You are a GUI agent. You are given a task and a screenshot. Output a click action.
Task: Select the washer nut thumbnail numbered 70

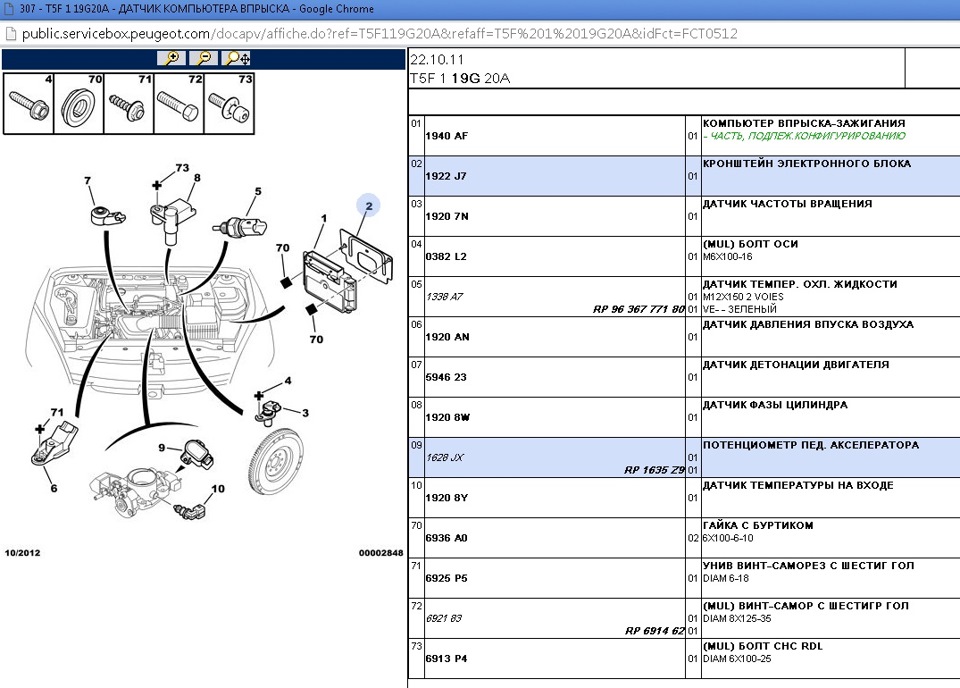point(79,103)
